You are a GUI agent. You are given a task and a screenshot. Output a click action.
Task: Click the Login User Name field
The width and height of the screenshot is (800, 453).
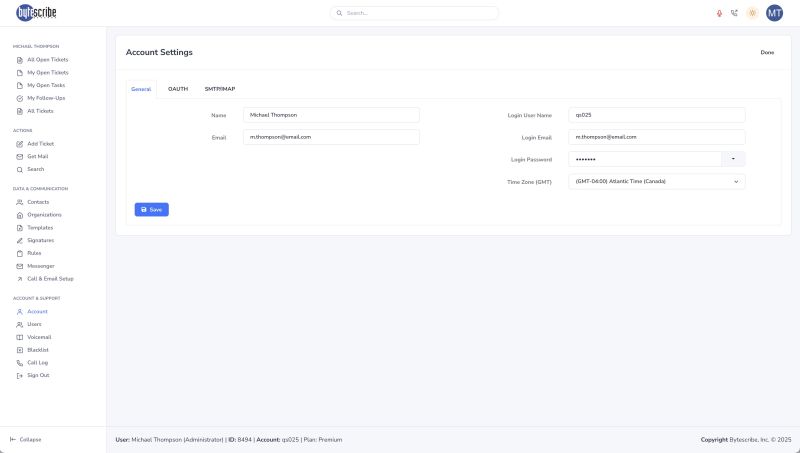point(656,115)
